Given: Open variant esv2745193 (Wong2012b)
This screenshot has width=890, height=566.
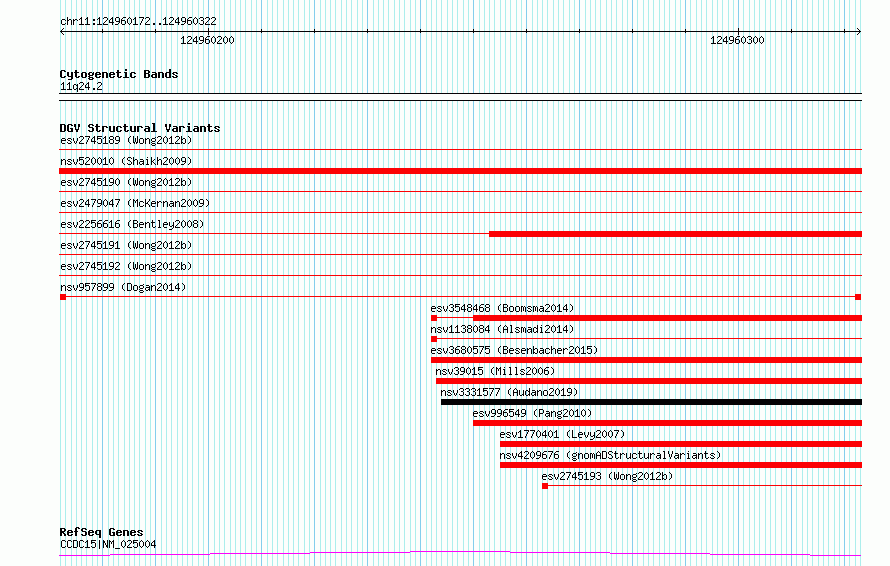Looking at the screenshot, I should click(x=607, y=476).
